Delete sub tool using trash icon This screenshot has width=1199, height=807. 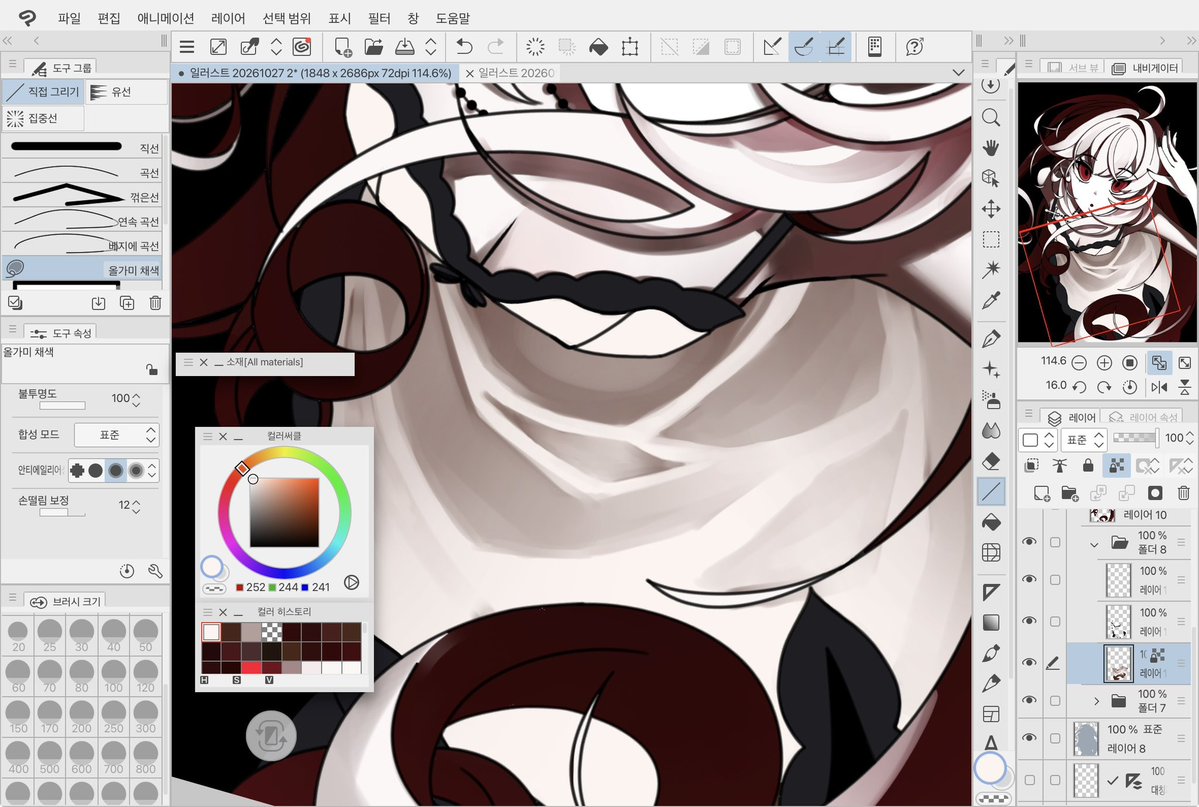[x=155, y=303]
